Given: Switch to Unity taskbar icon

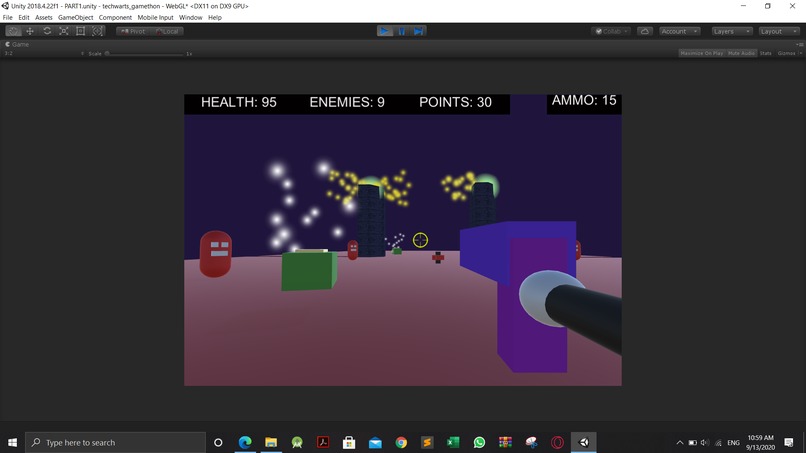Looking at the screenshot, I should click(x=583, y=442).
